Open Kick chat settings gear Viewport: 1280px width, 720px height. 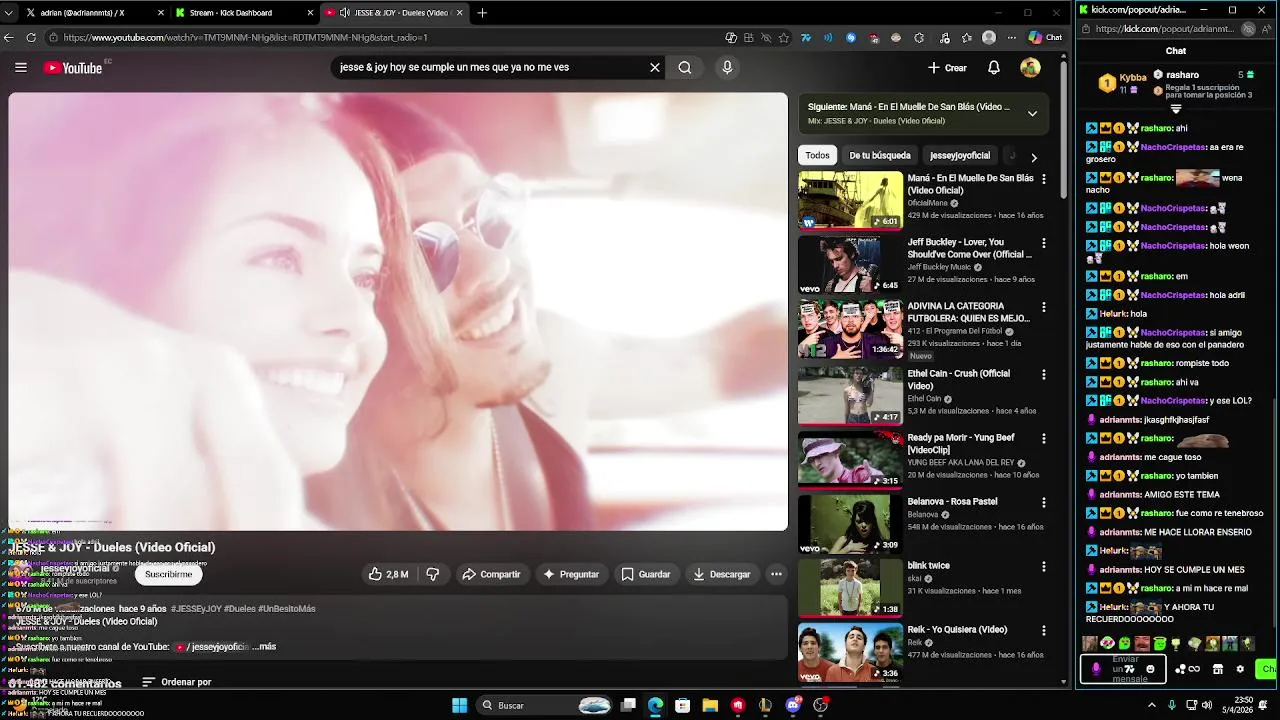coord(1240,670)
